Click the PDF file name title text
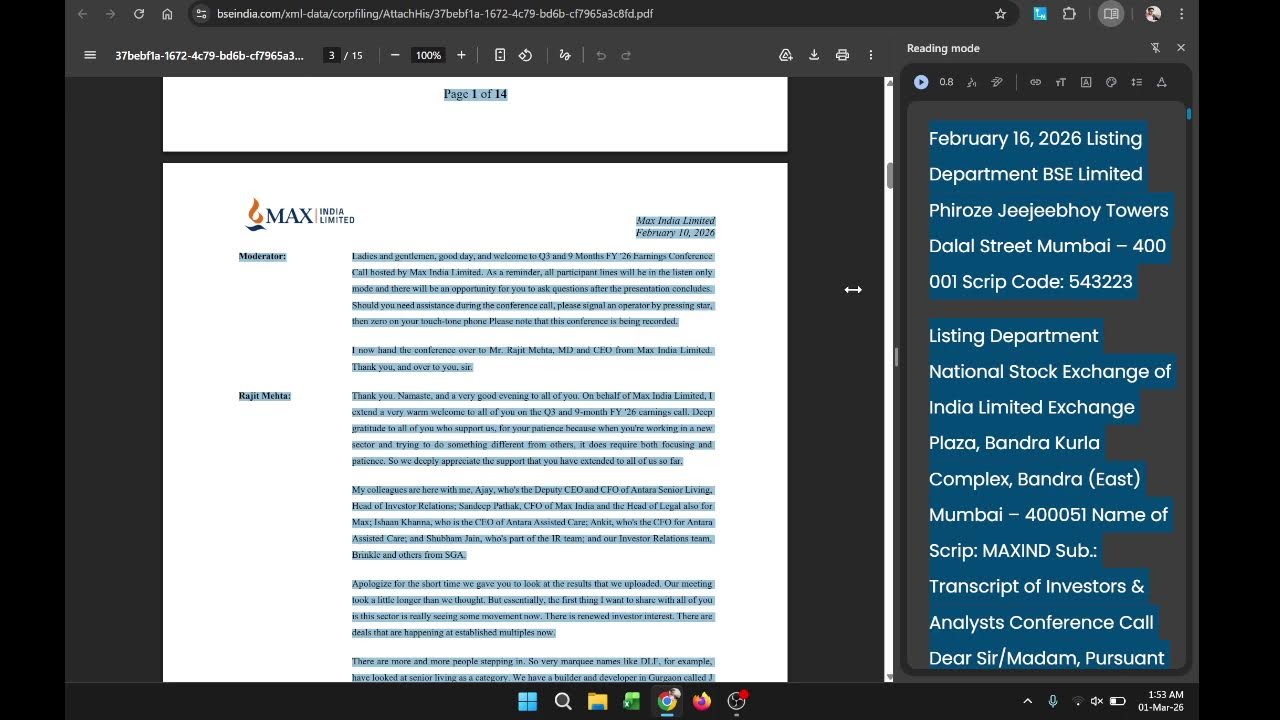The image size is (1280, 720). [209, 55]
